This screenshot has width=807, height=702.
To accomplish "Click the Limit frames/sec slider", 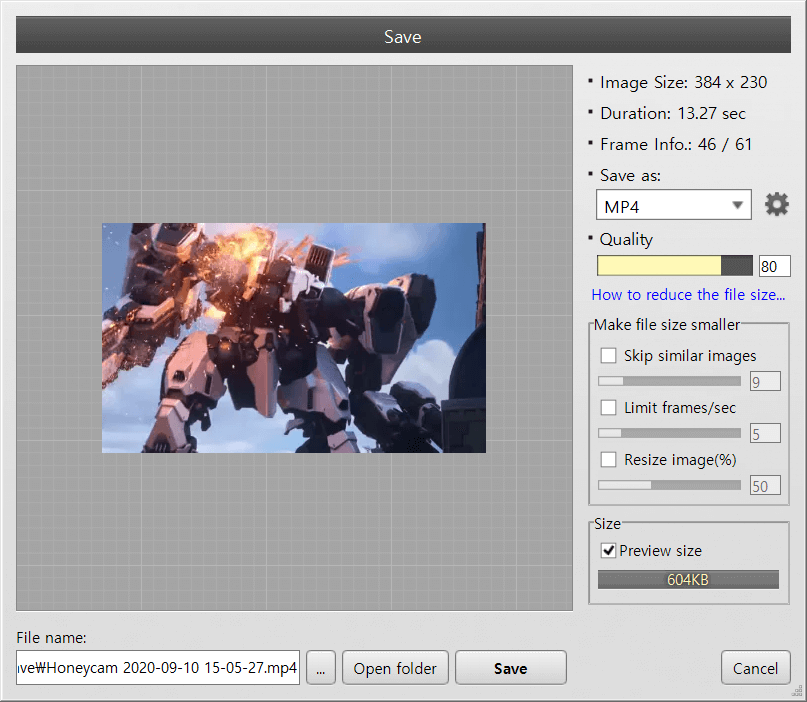I will (x=669, y=433).
